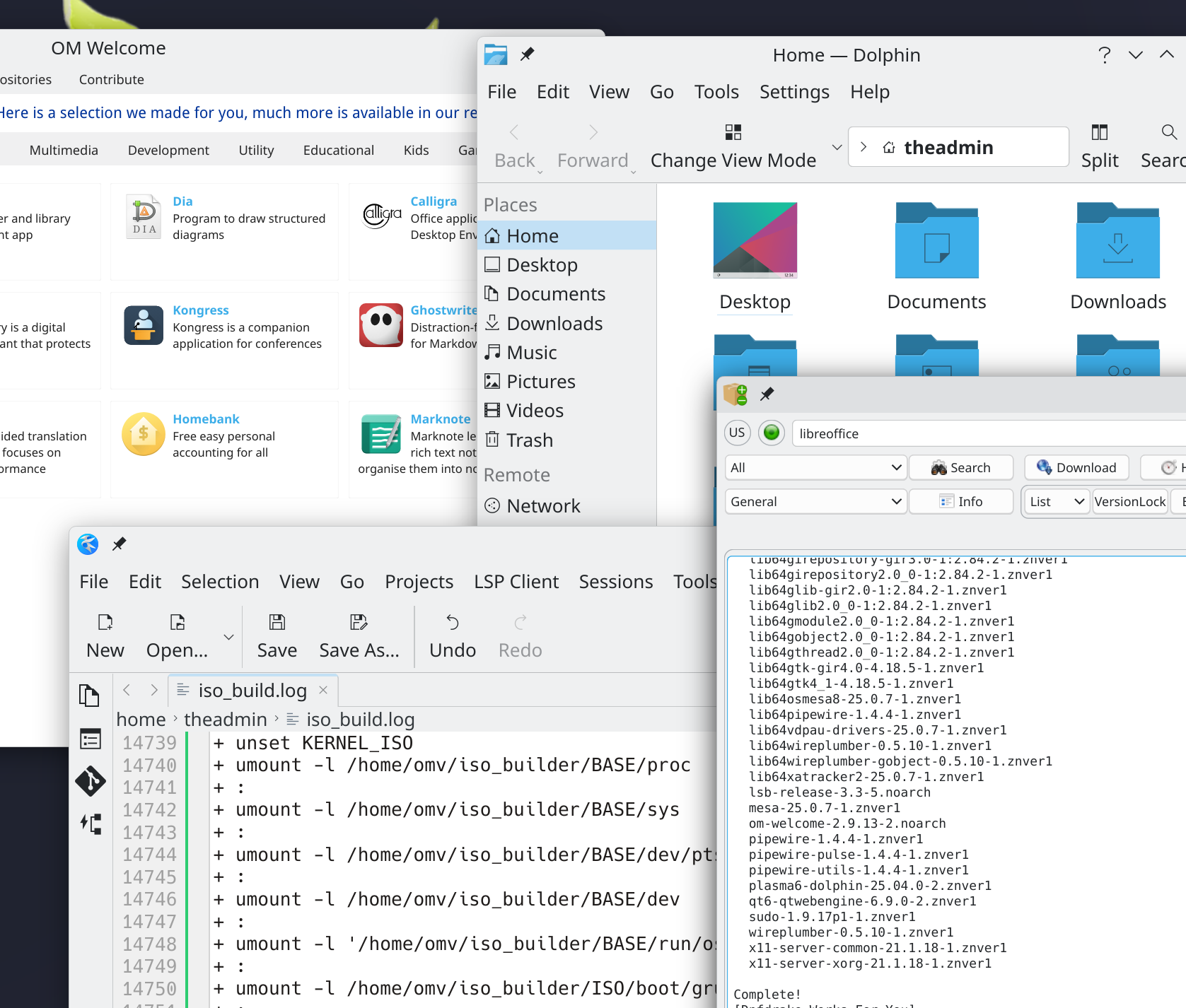Expand the All filter dropdown
1186x1008 pixels.
click(815, 467)
